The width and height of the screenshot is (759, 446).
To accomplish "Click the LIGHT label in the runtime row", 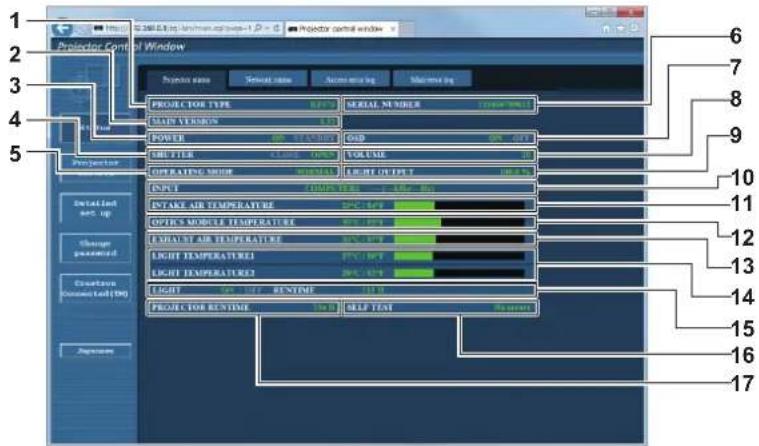I will 167,290.
